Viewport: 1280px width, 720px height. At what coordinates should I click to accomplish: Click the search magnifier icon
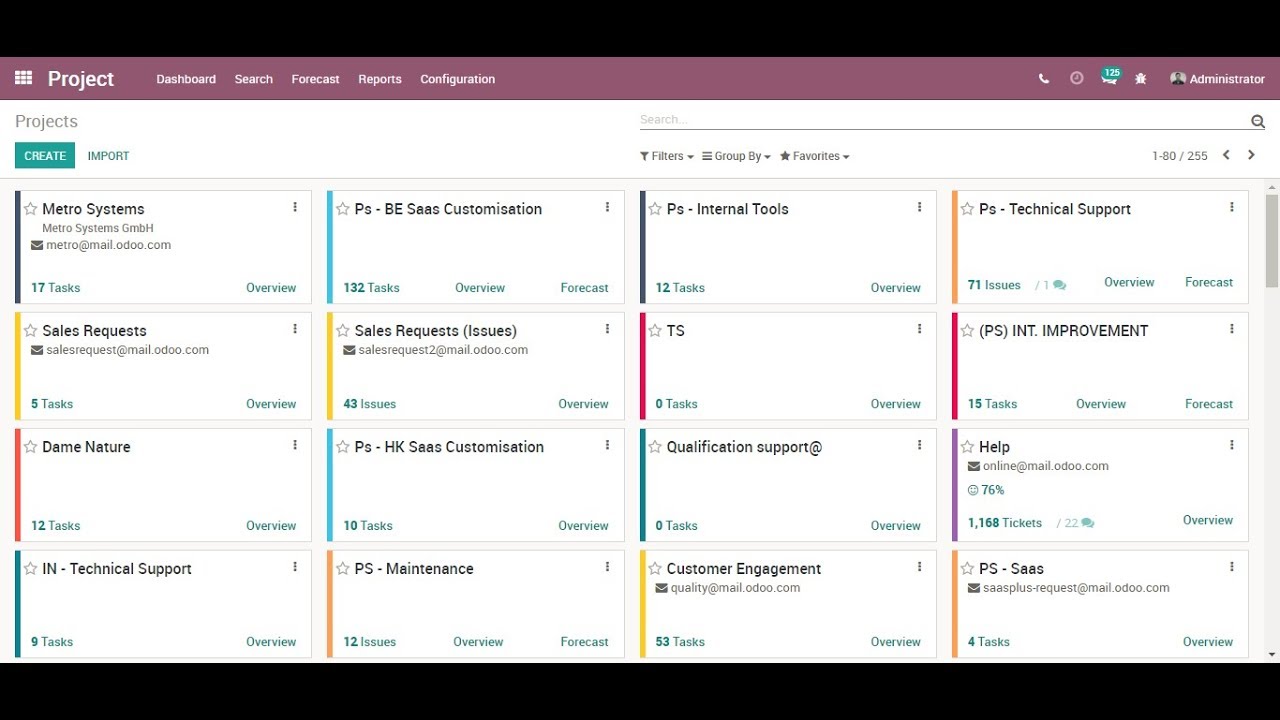coord(1257,121)
